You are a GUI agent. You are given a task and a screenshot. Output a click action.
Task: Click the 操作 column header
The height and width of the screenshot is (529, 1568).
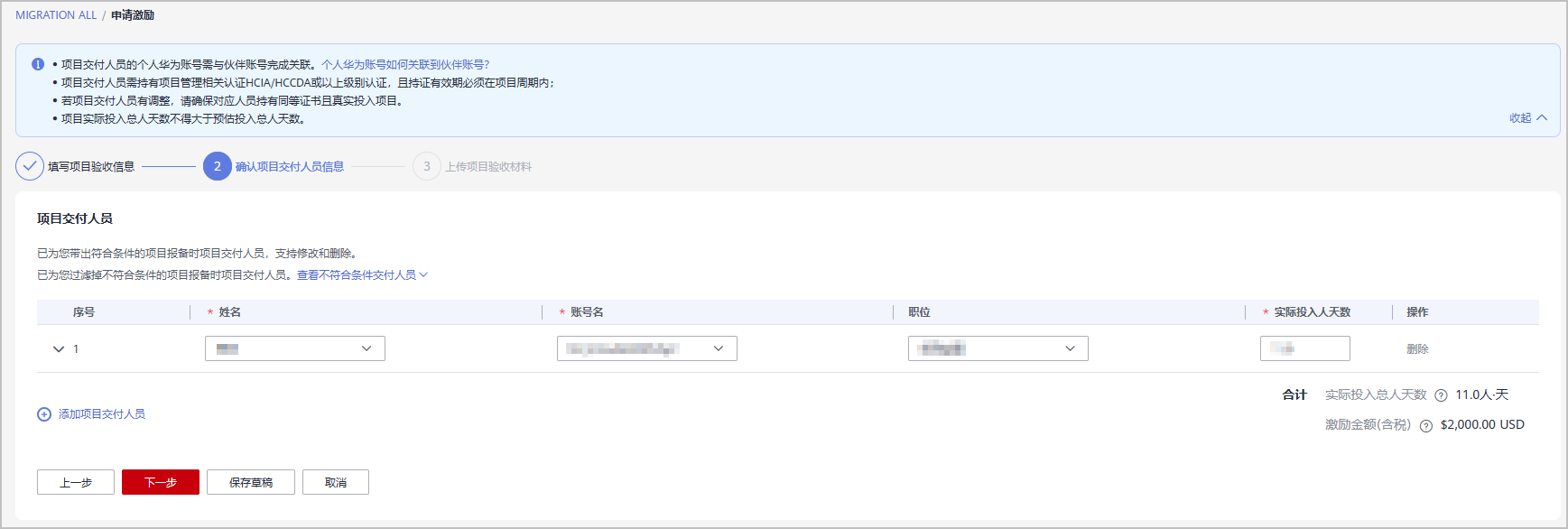pos(1417,312)
